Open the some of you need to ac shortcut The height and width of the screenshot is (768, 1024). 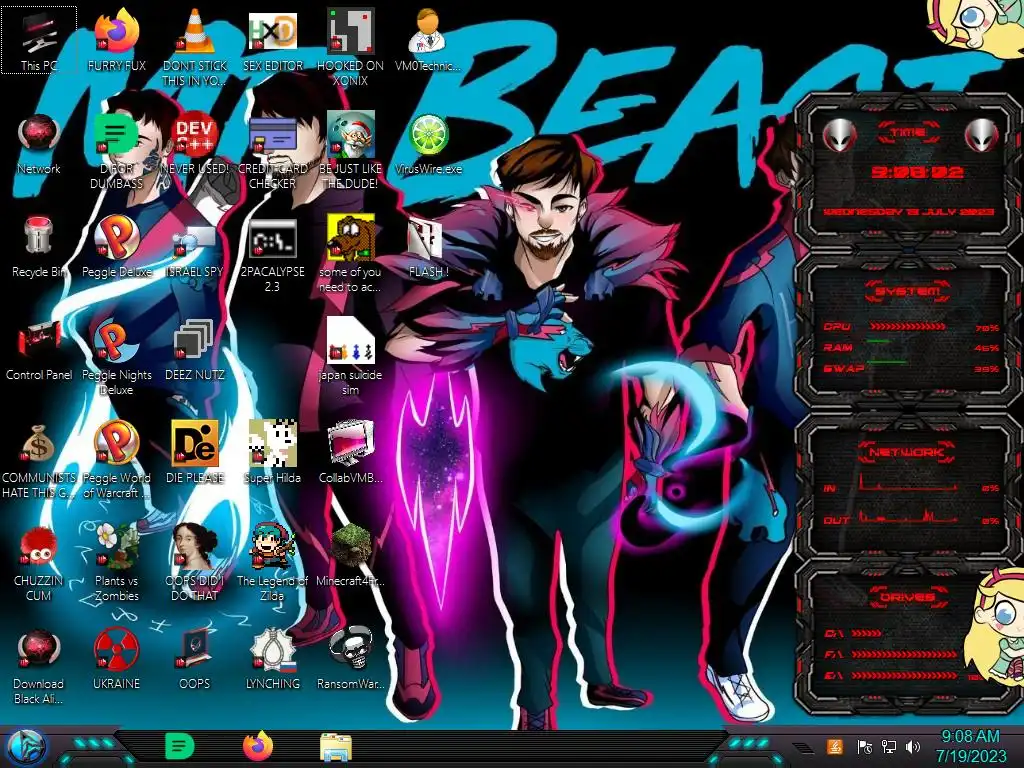coord(350,255)
